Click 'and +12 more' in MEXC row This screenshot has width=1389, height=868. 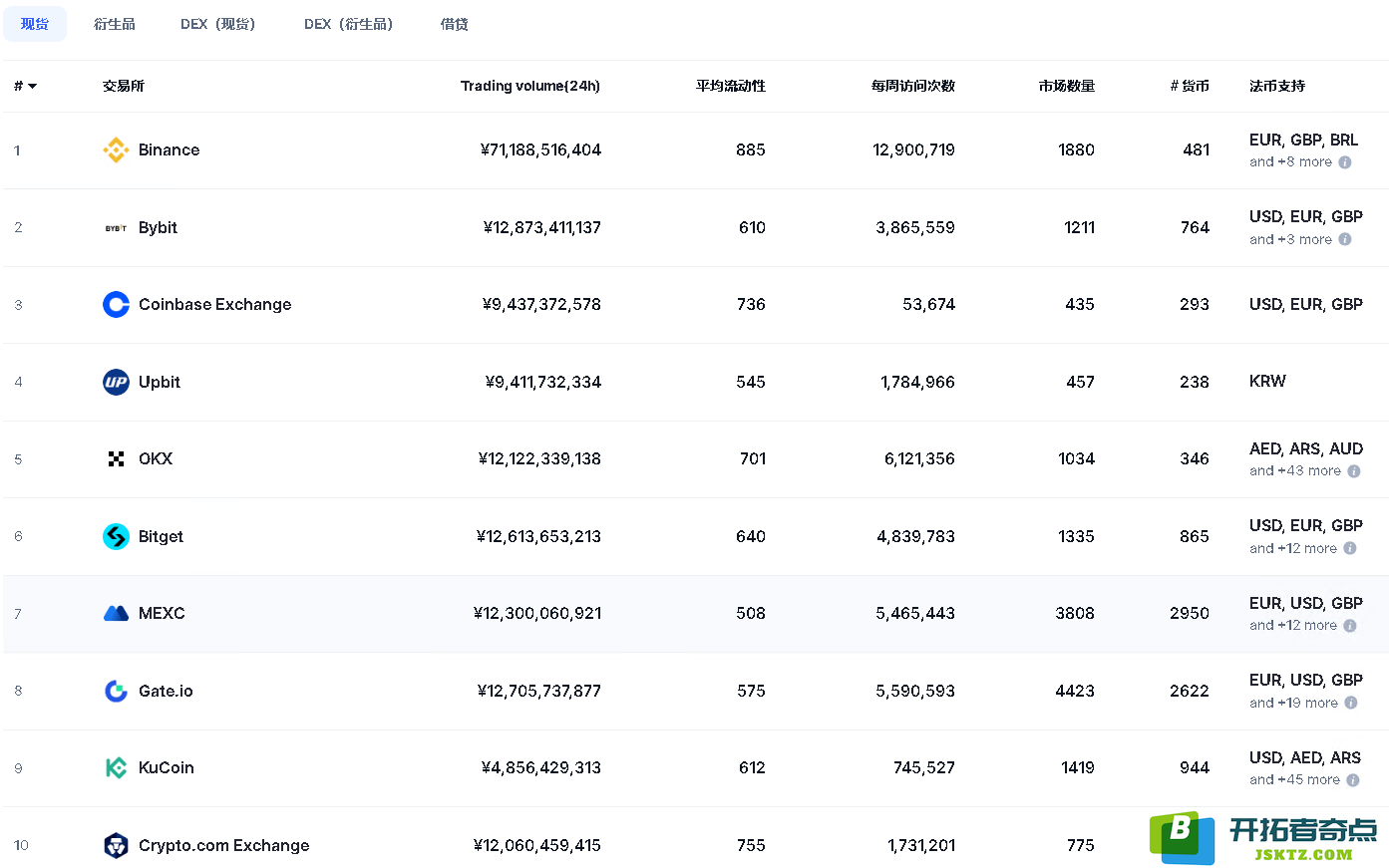(1293, 626)
